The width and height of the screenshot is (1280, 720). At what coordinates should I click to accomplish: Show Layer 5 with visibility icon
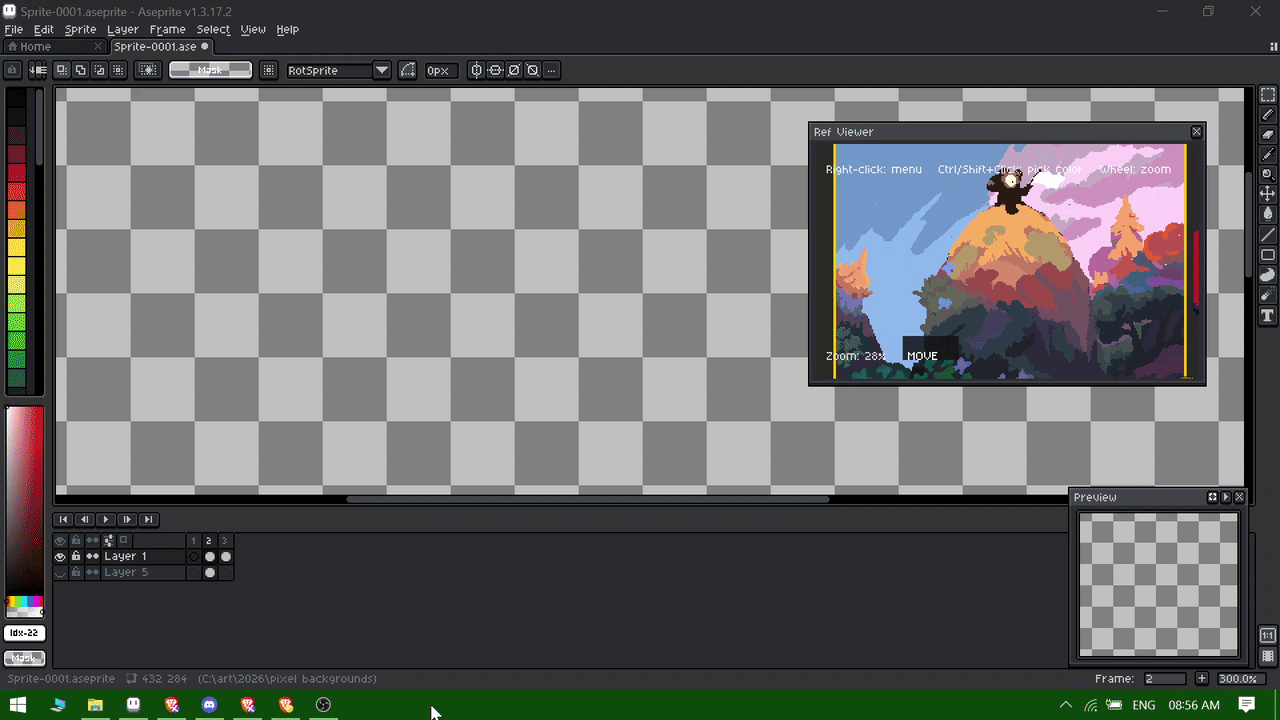tap(60, 573)
